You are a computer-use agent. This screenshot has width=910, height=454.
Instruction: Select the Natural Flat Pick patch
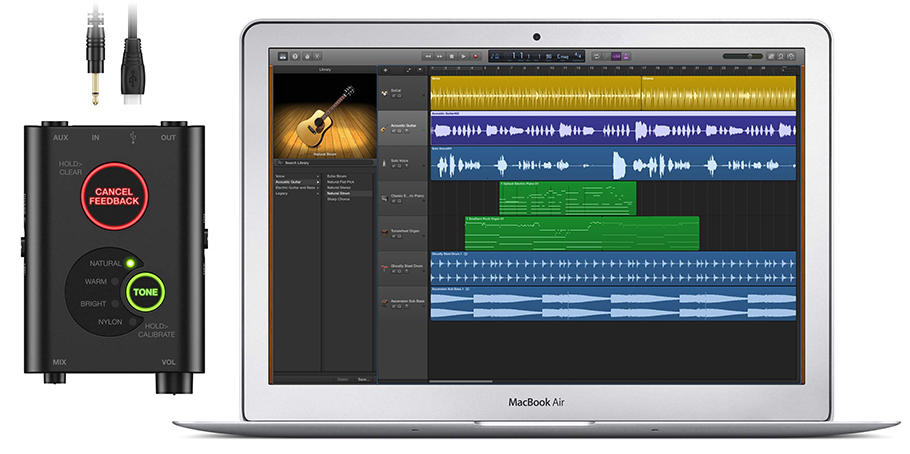pyautogui.click(x=341, y=182)
